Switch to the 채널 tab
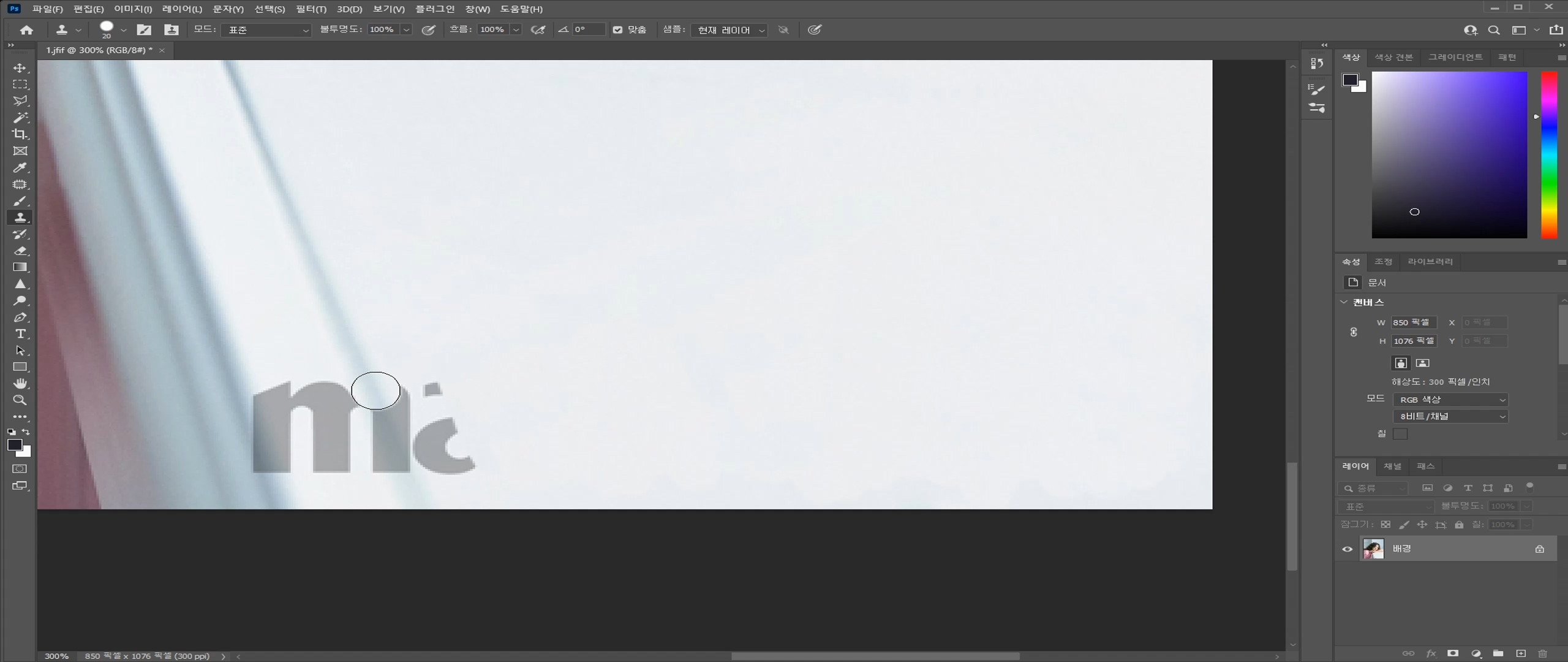The image size is (1568, 662). click(1392, 466)
